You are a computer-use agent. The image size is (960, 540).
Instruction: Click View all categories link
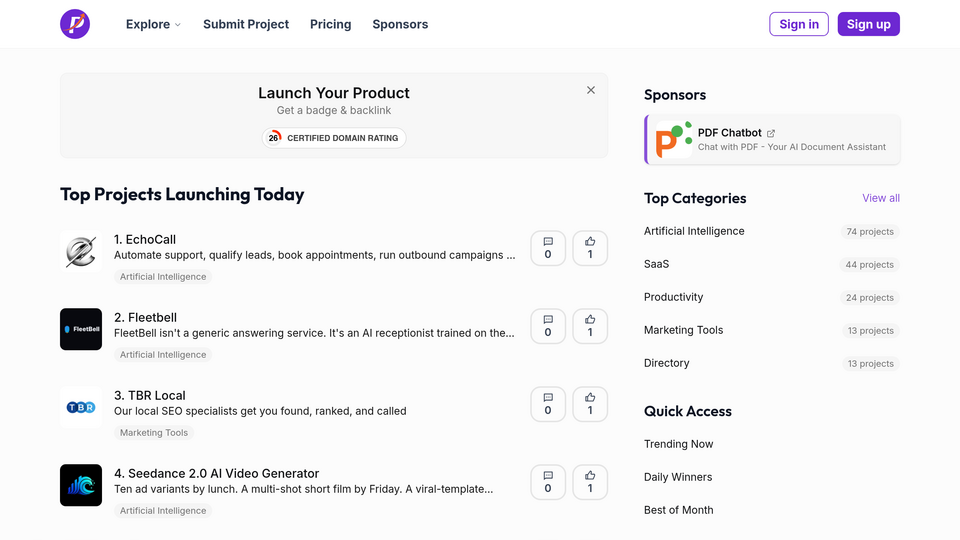[x=880, y=198]
